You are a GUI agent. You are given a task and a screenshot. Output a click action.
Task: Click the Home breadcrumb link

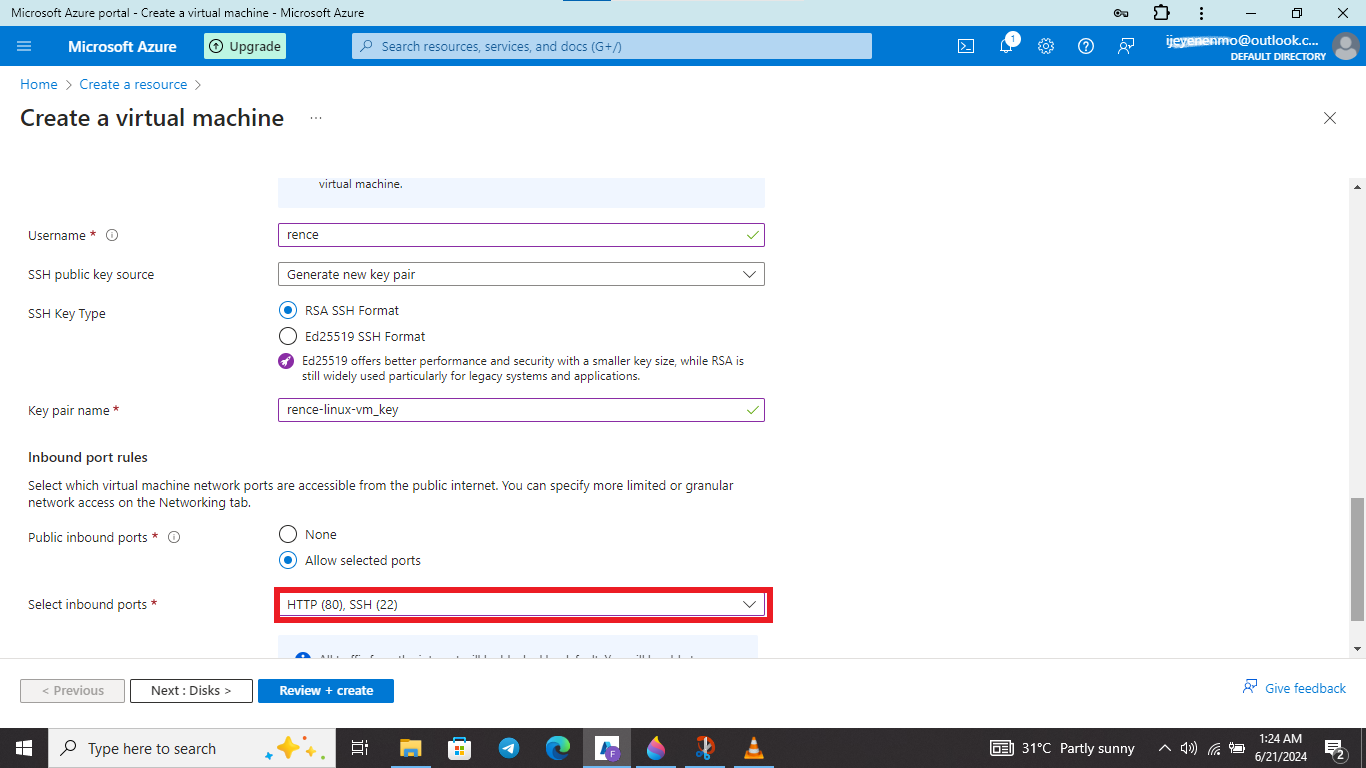[x=39, y=84]
